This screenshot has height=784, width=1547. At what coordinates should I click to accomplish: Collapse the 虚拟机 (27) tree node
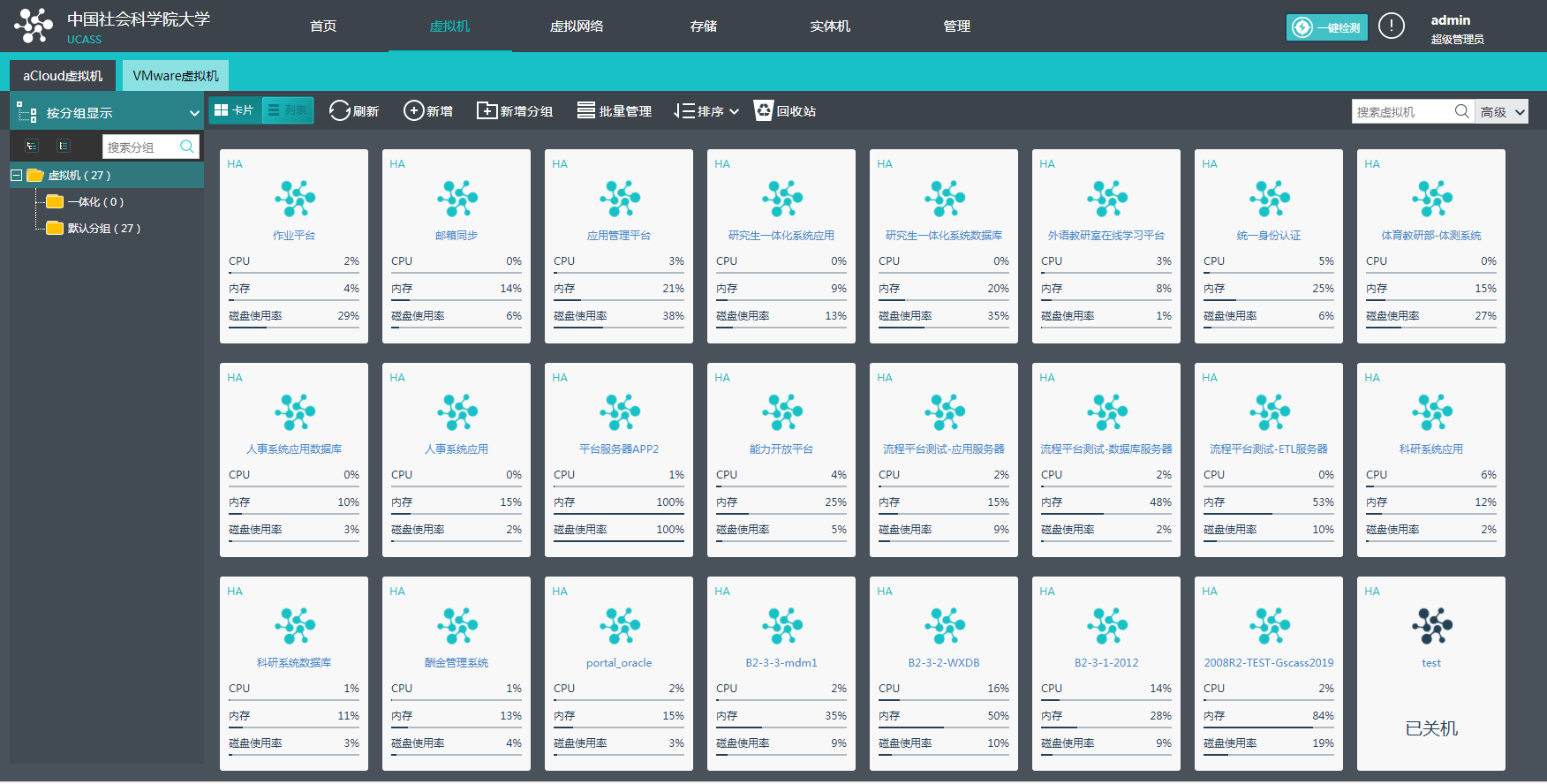point(17,176)
